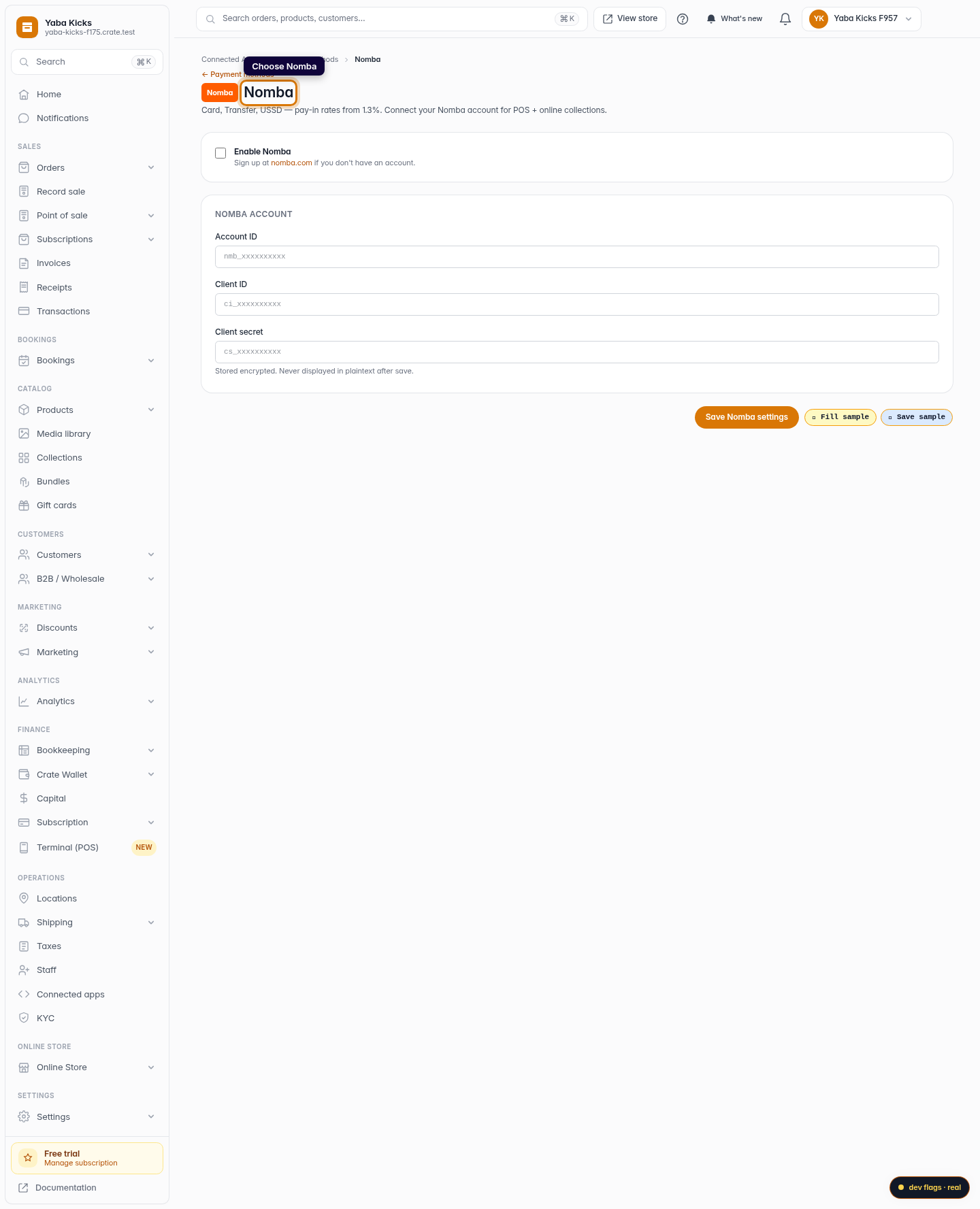Click the KYC shield icon

click(x=24, y=1018)
